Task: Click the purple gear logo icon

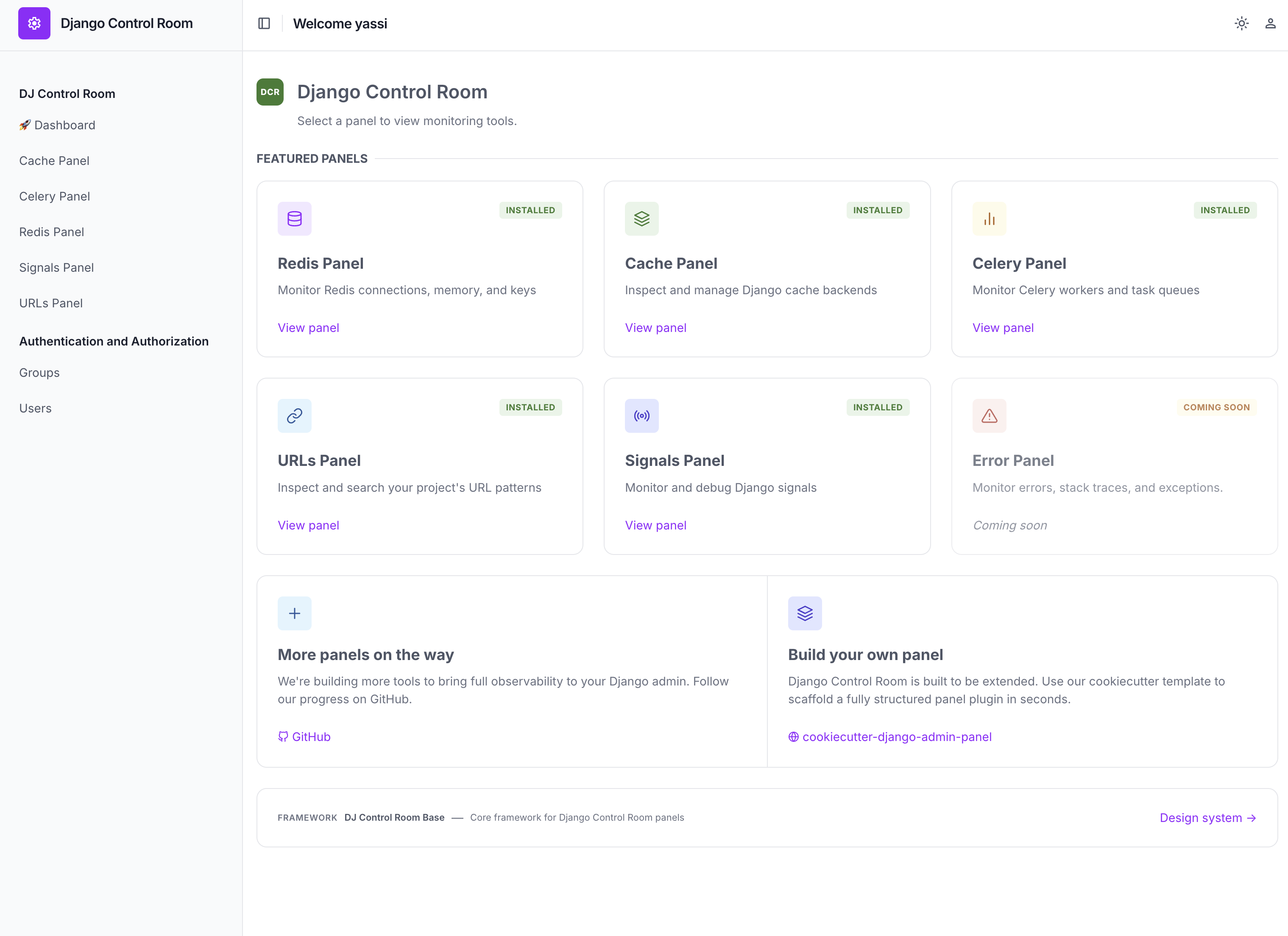Action: [x=34, y=23]
